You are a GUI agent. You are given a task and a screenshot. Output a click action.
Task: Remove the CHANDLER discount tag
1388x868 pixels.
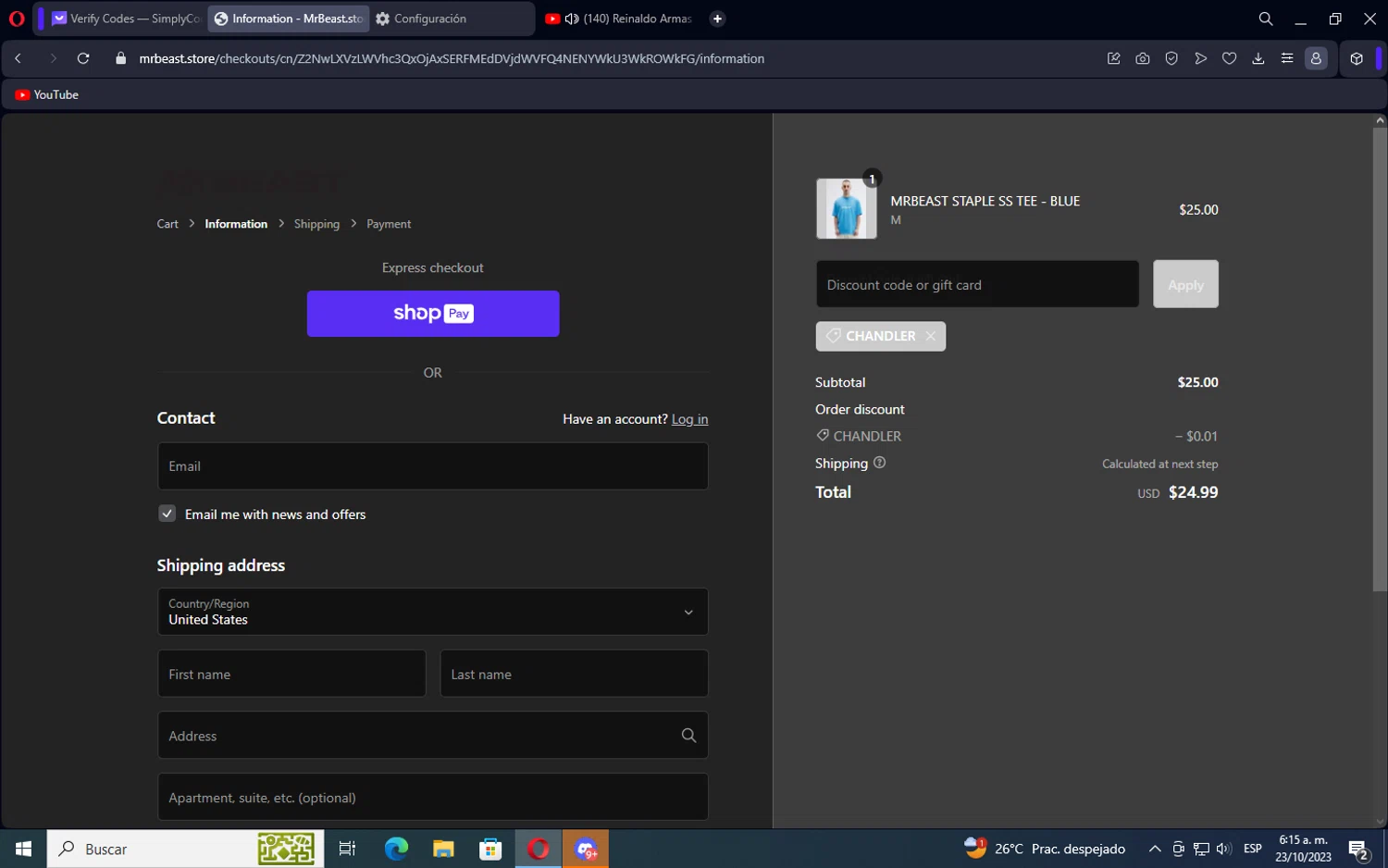931,336
